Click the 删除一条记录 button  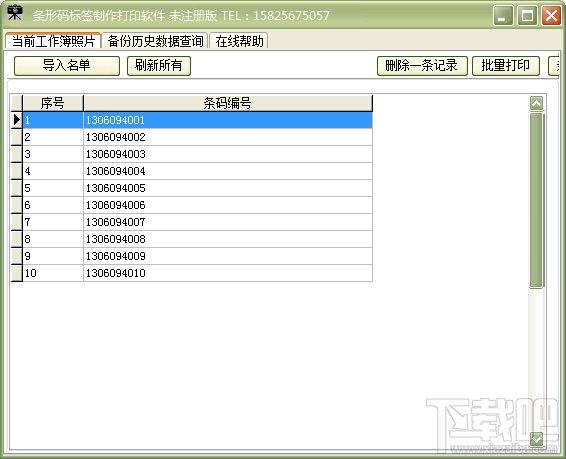422,66
